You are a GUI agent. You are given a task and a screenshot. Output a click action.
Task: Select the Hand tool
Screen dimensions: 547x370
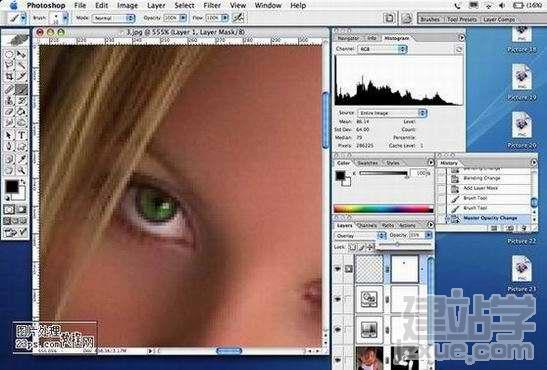[9, 170]
